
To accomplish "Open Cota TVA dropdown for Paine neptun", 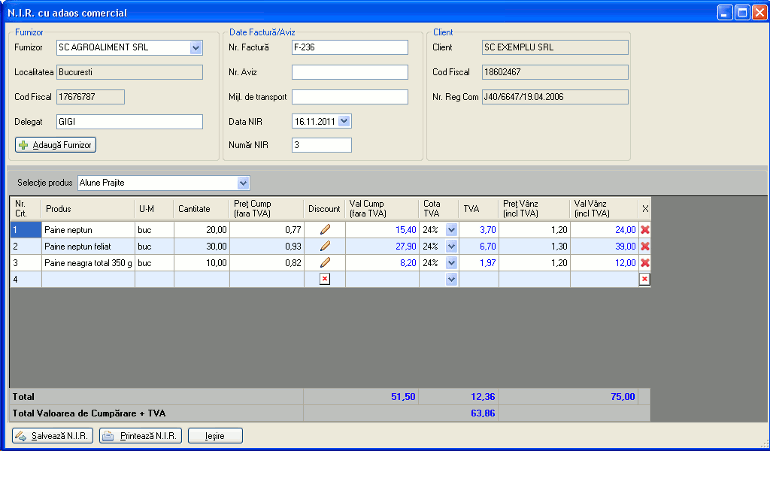I will click(x=451, y=229).
